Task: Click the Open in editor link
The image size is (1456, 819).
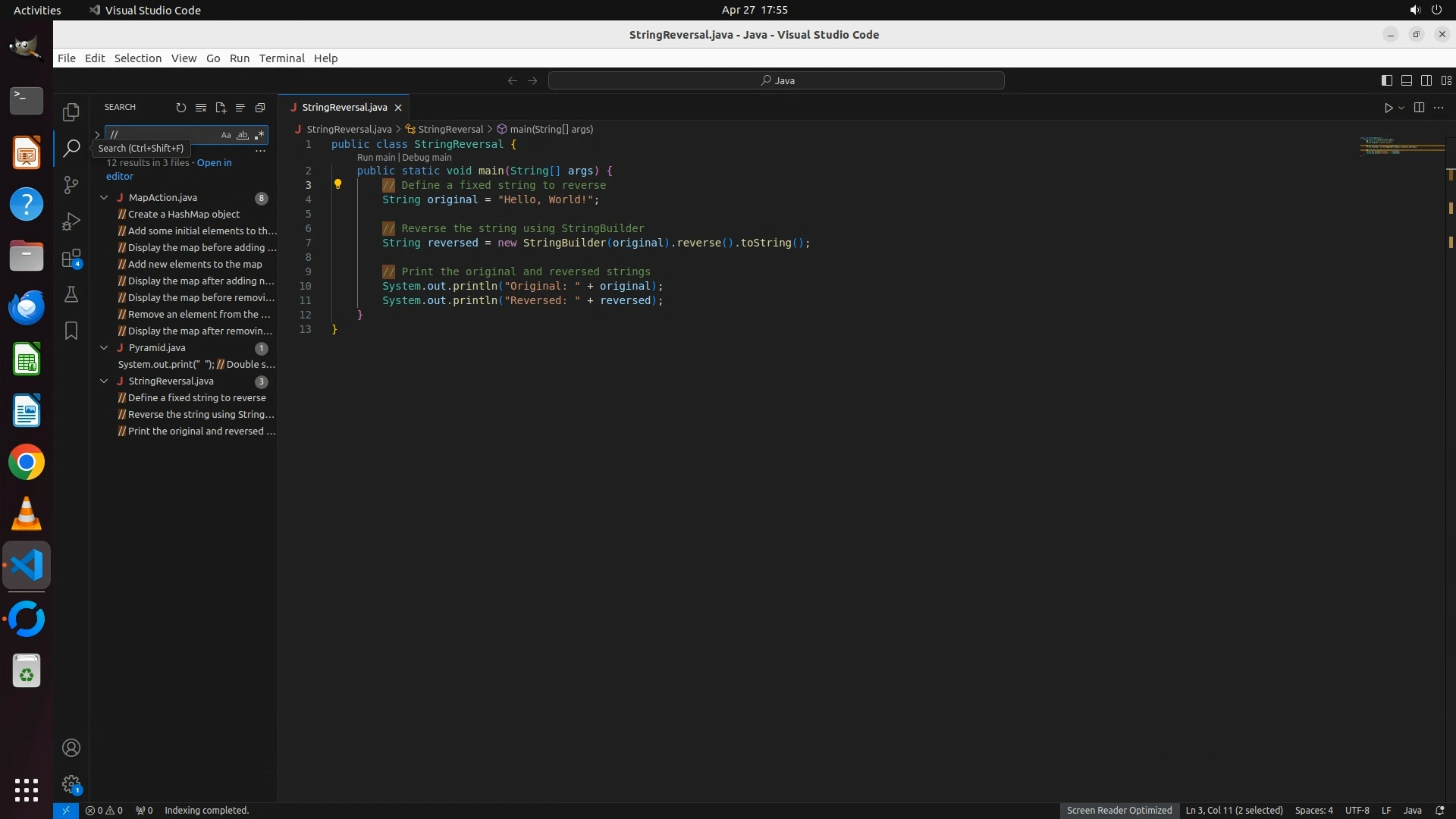Action: pyautogui.click(x=214, y=163)
